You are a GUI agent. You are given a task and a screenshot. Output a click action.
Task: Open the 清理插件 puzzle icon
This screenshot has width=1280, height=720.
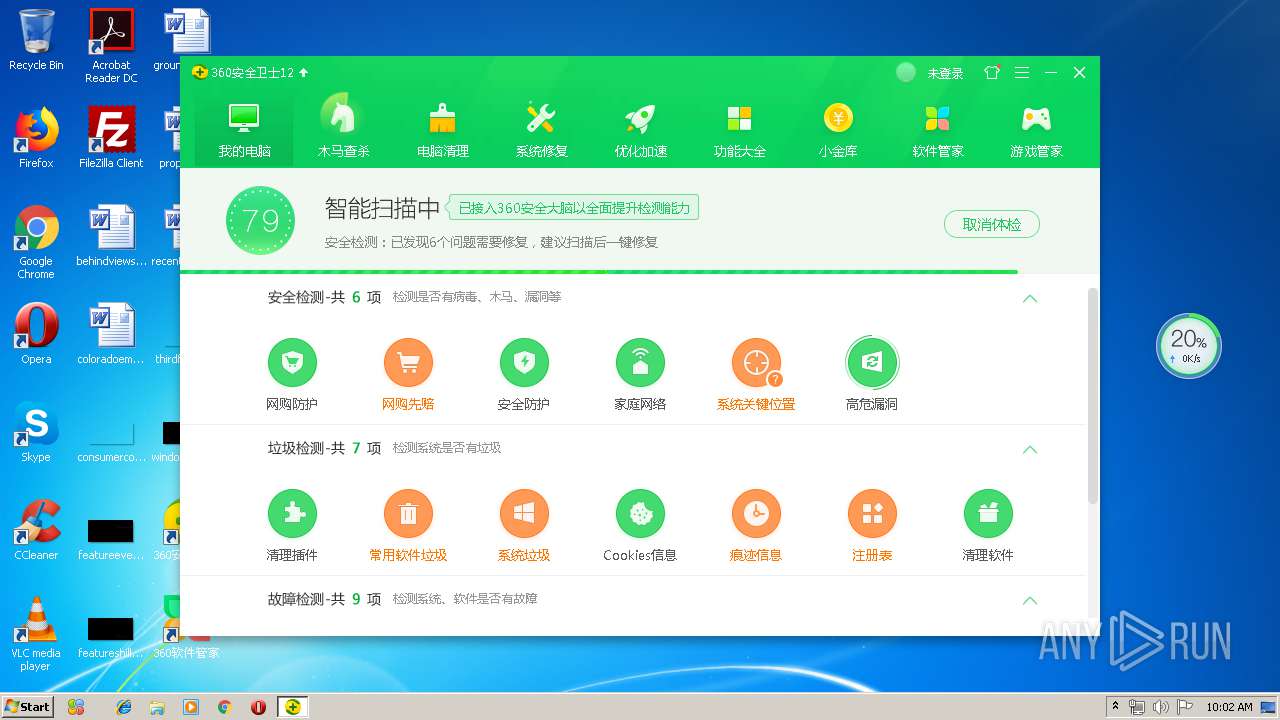(x=292, y=513)
